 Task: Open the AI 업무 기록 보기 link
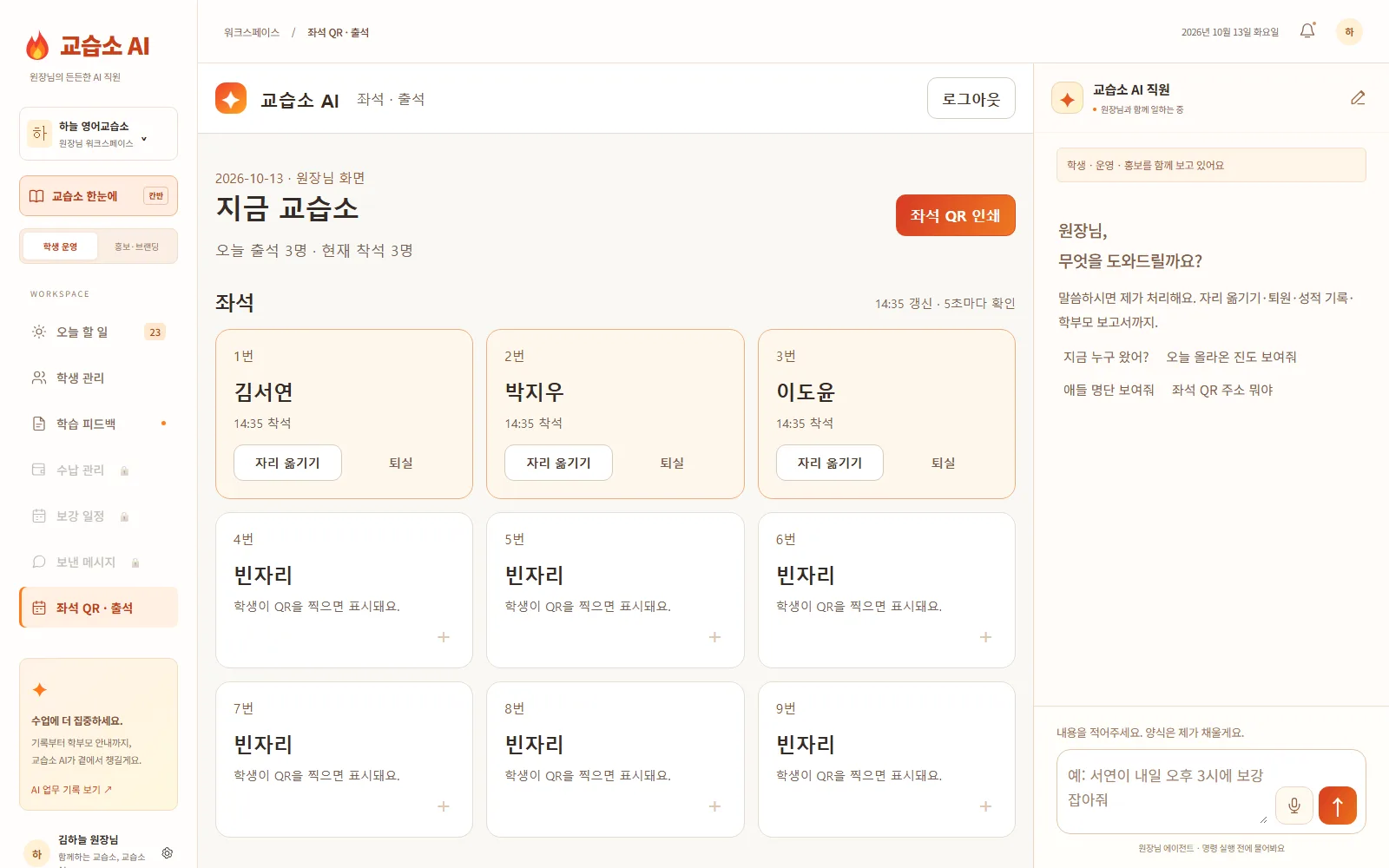coord(71,790)
